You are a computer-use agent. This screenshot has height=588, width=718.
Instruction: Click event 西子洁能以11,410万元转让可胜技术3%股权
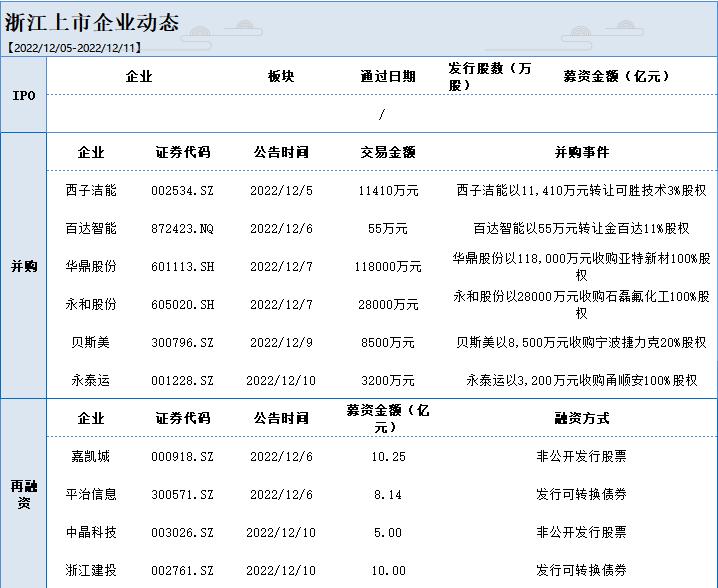point(582,190)
